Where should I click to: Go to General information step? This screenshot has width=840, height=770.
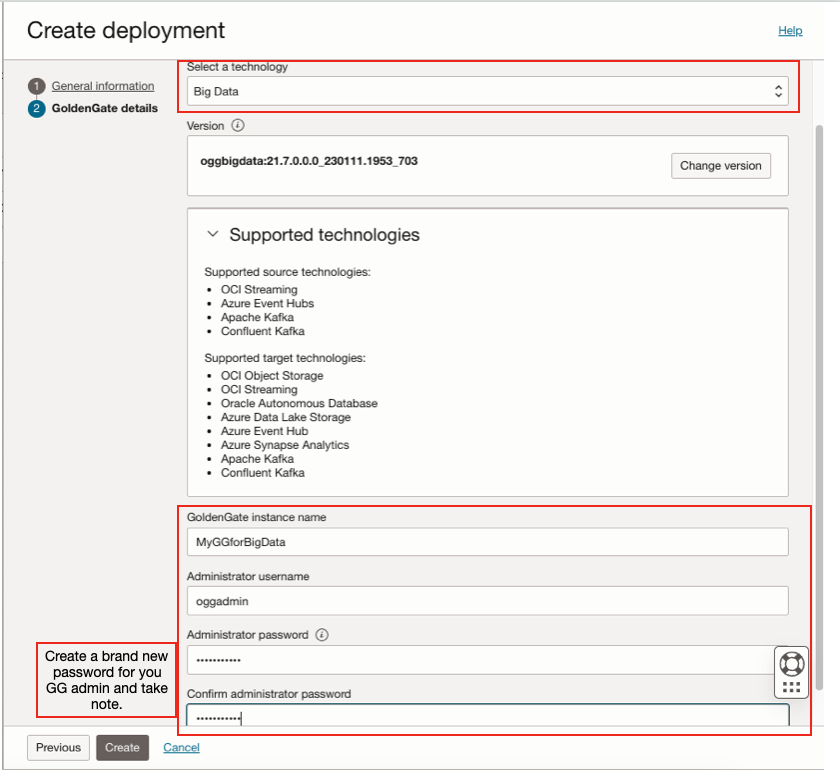(x=103, y=86)
